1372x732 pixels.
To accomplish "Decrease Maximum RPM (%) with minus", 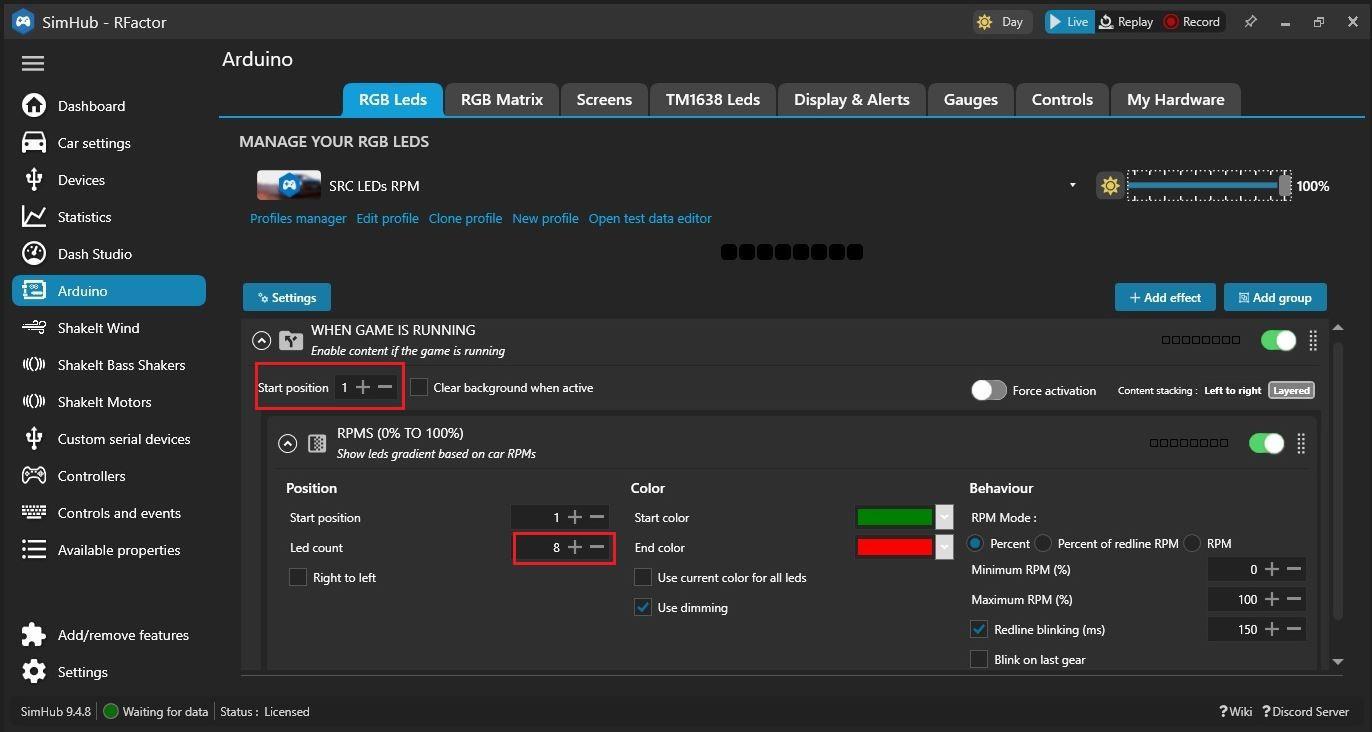I will click(x=1294, y=600).
